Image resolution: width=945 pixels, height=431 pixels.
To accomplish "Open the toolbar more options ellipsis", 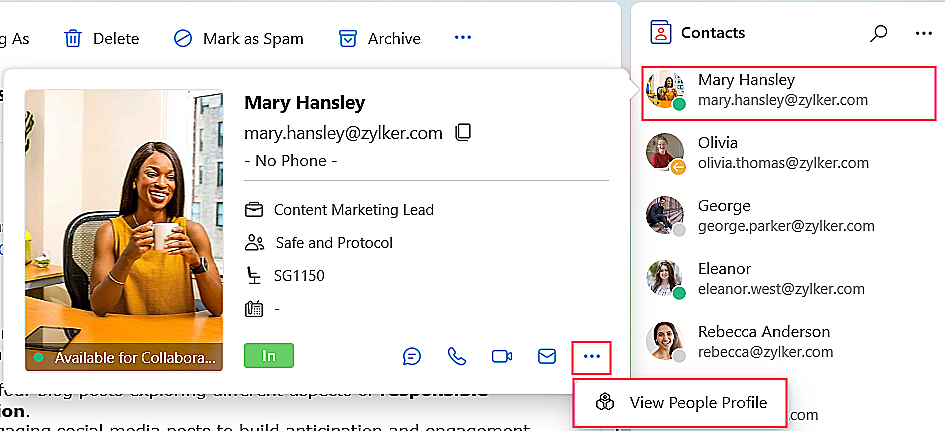I will coord(463,38).
